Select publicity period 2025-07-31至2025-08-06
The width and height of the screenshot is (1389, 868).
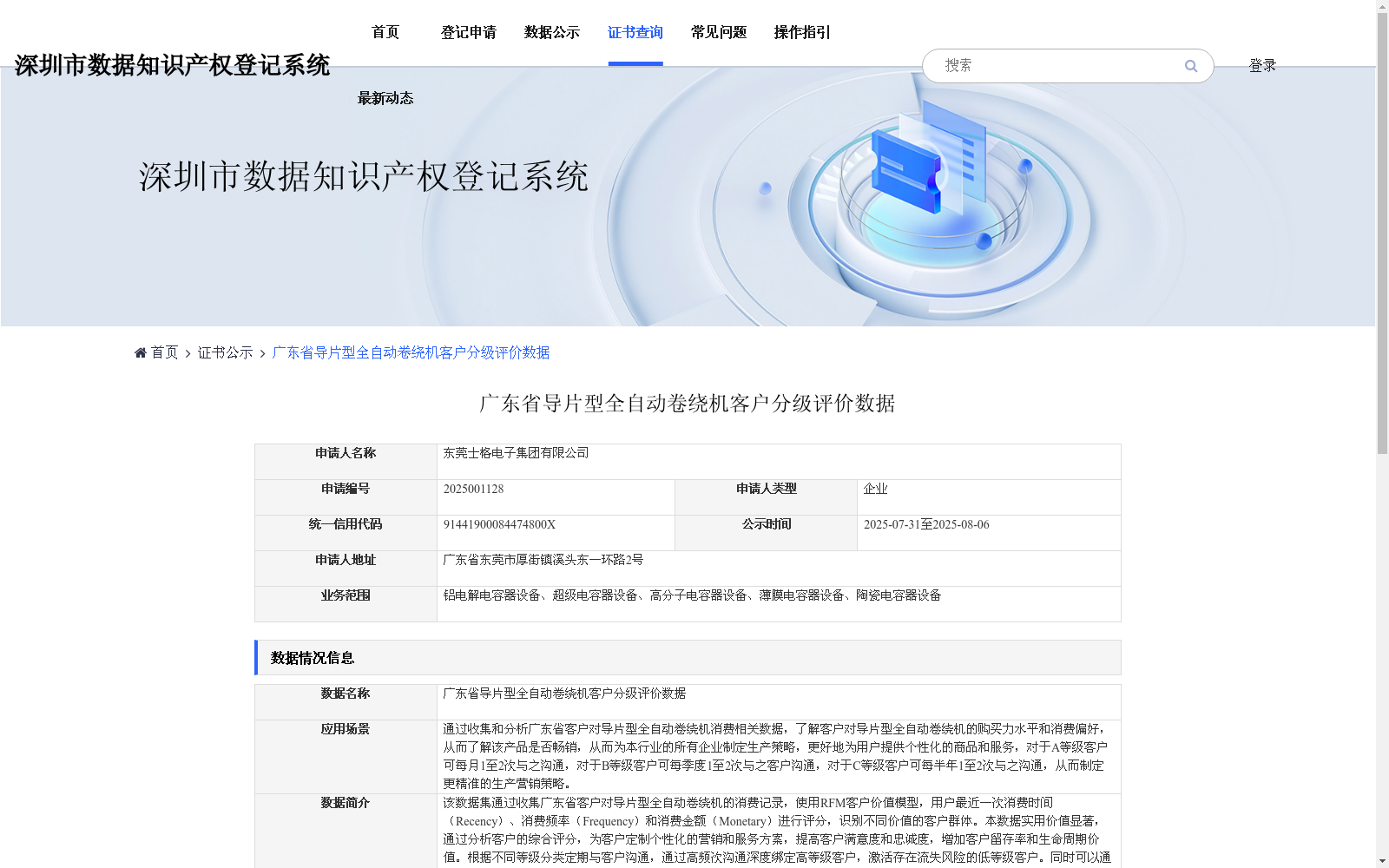(x=926, y=524)
